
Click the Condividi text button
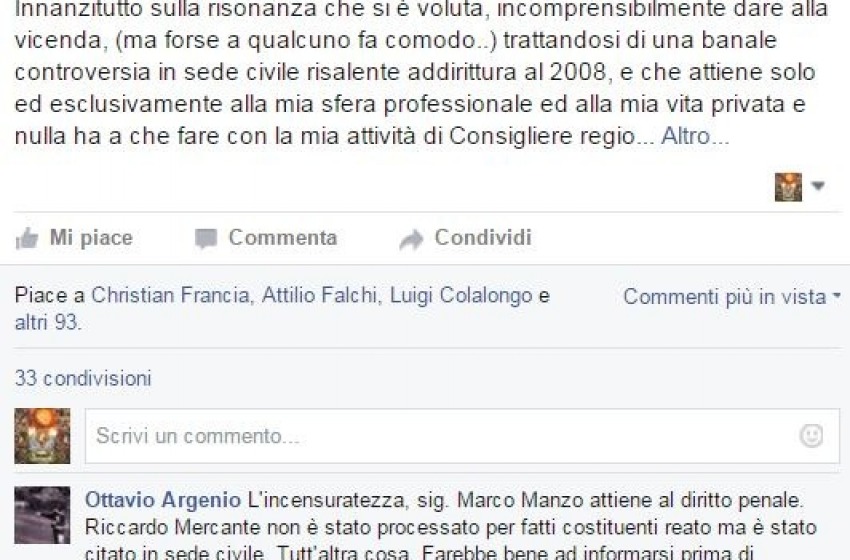coord(483,237)
